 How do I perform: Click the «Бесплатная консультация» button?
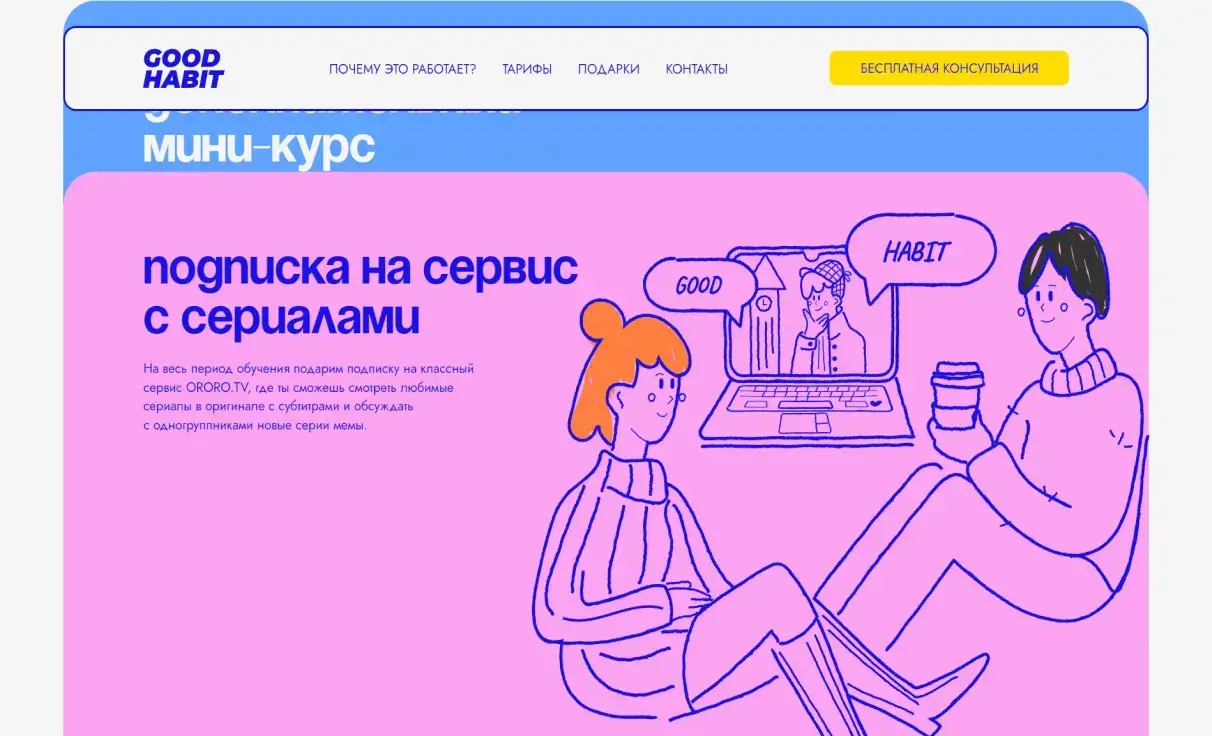pos(948,67)
